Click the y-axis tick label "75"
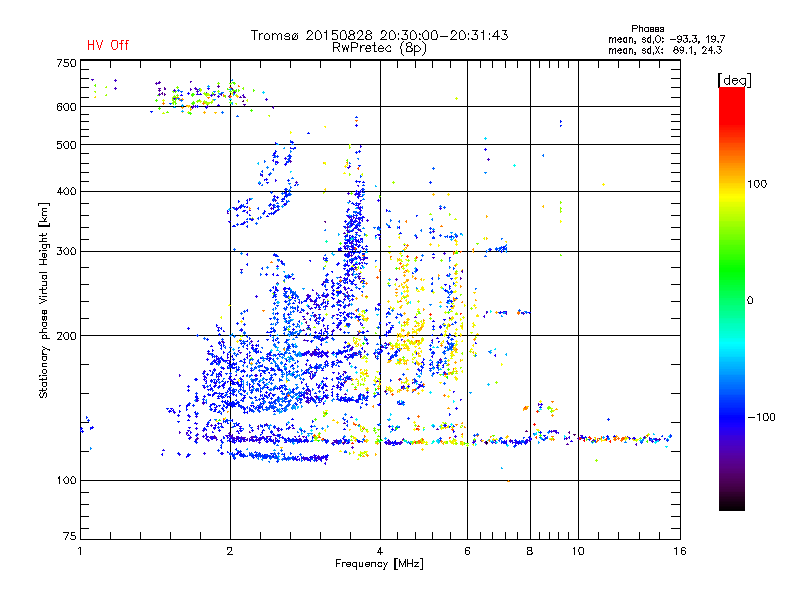Screen dimensions: 800x600 [x=70, y=536]
